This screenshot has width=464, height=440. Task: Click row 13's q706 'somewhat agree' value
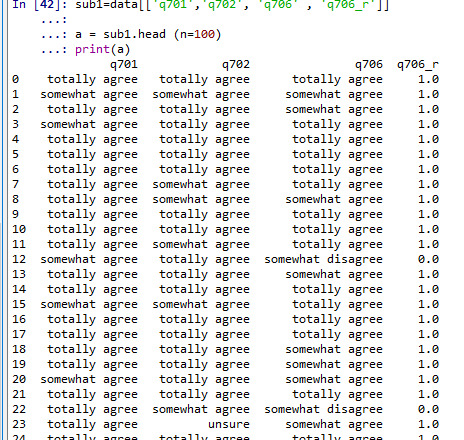pos(334,275)
